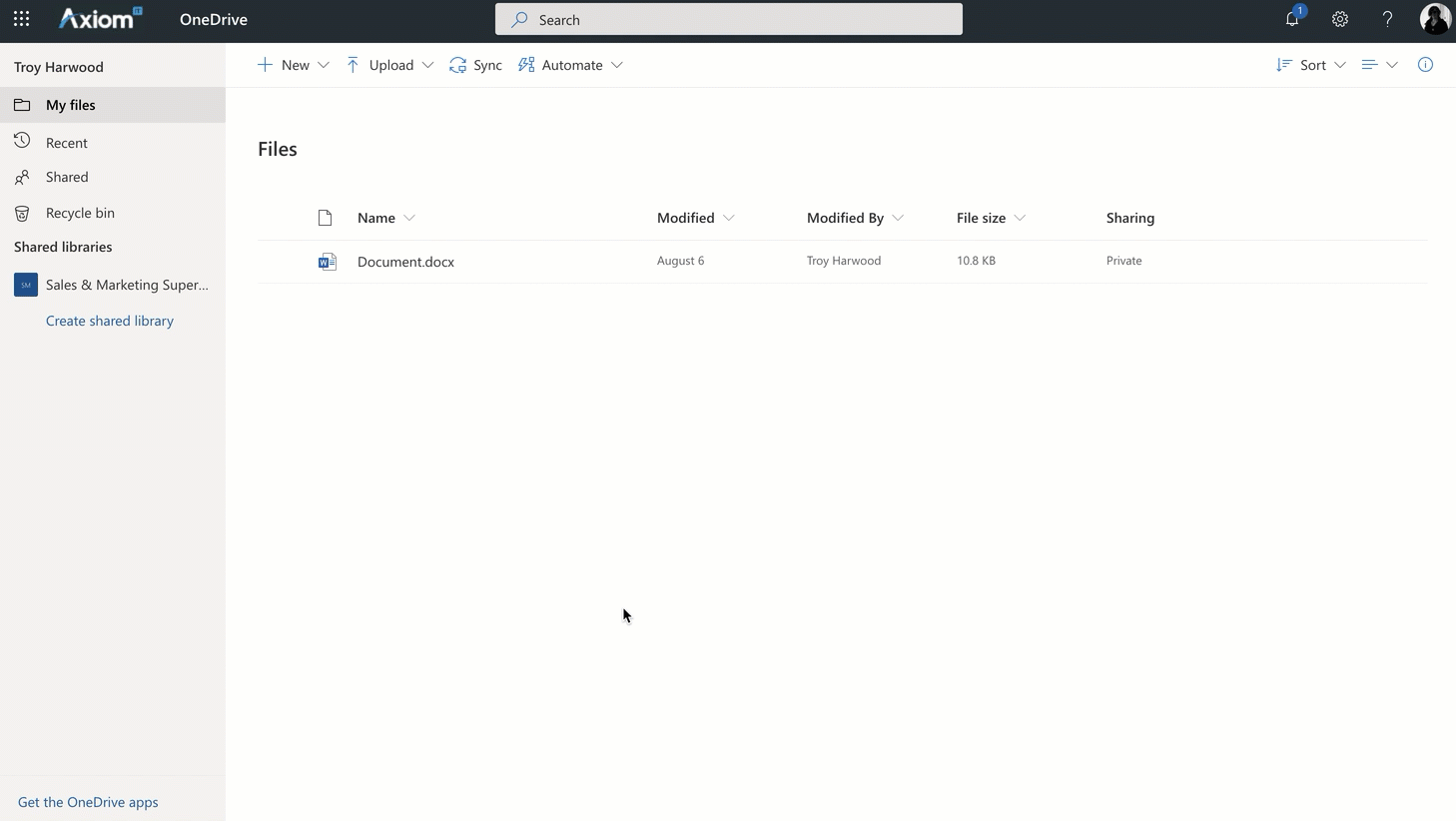Viewport: 1456px width, 821px height.
Task: Click into the Search box
Action: click(x=729, y=19)
